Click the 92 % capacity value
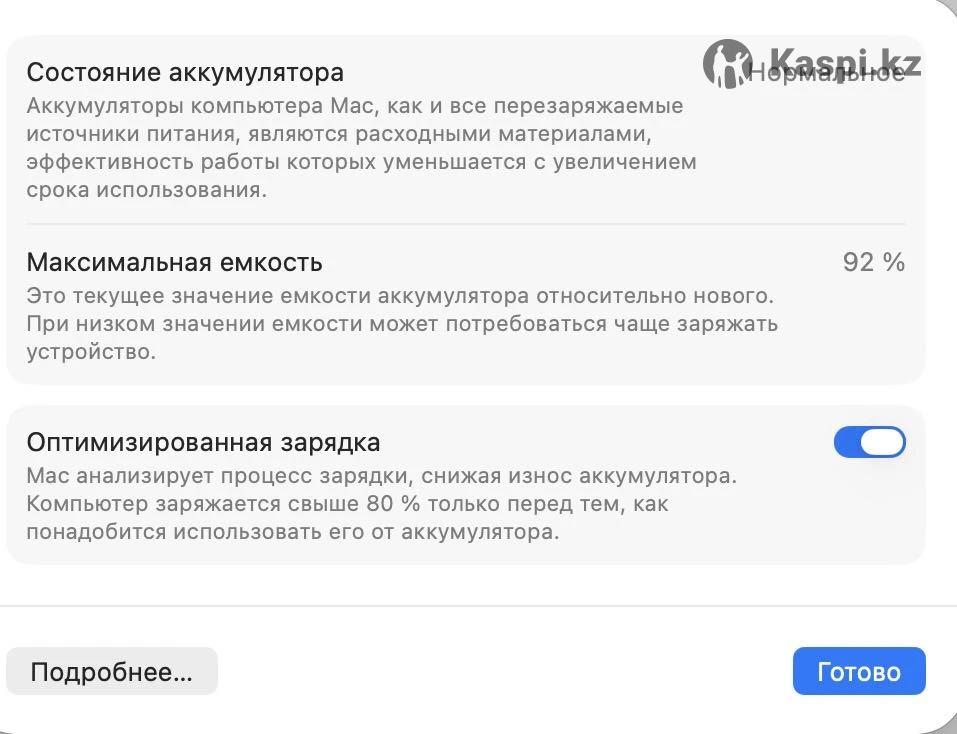The image size is (957, 734). point(873,263)
